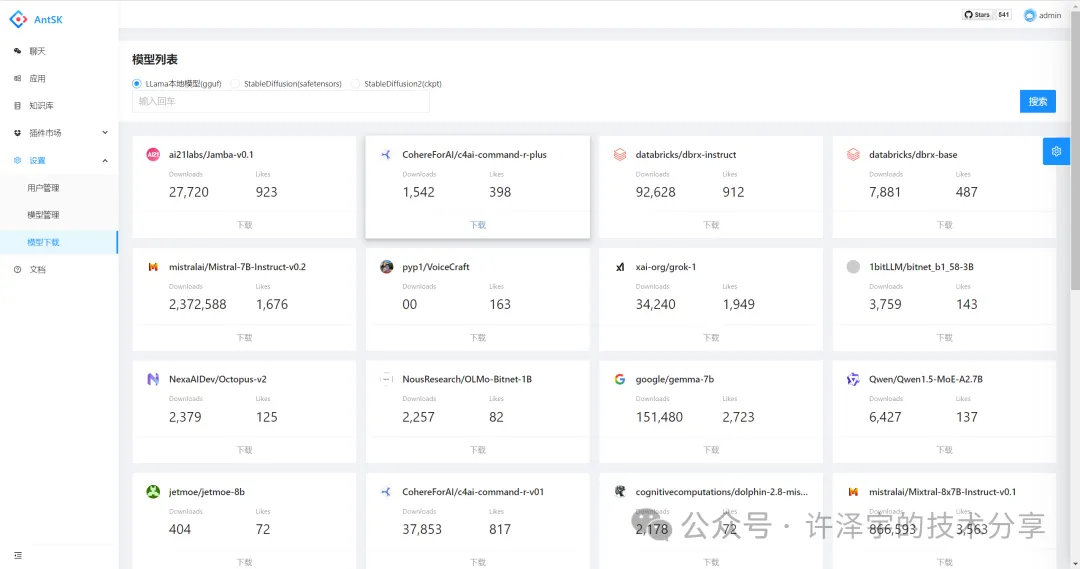Click the jetmoe-8b avatar icon

(x=153, y=492)
